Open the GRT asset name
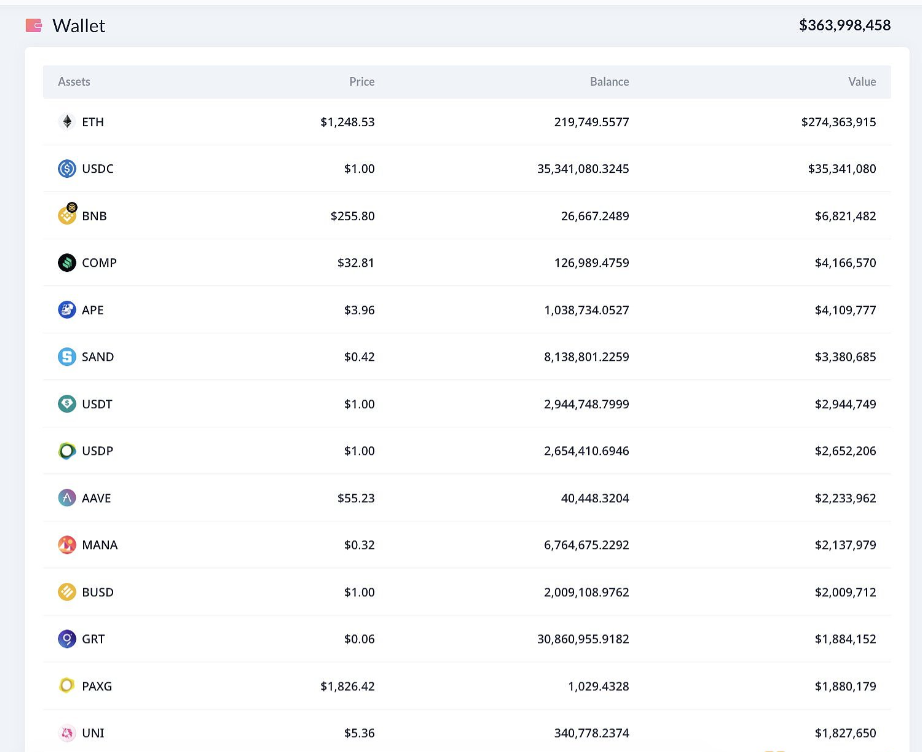 tap(93, 639)
